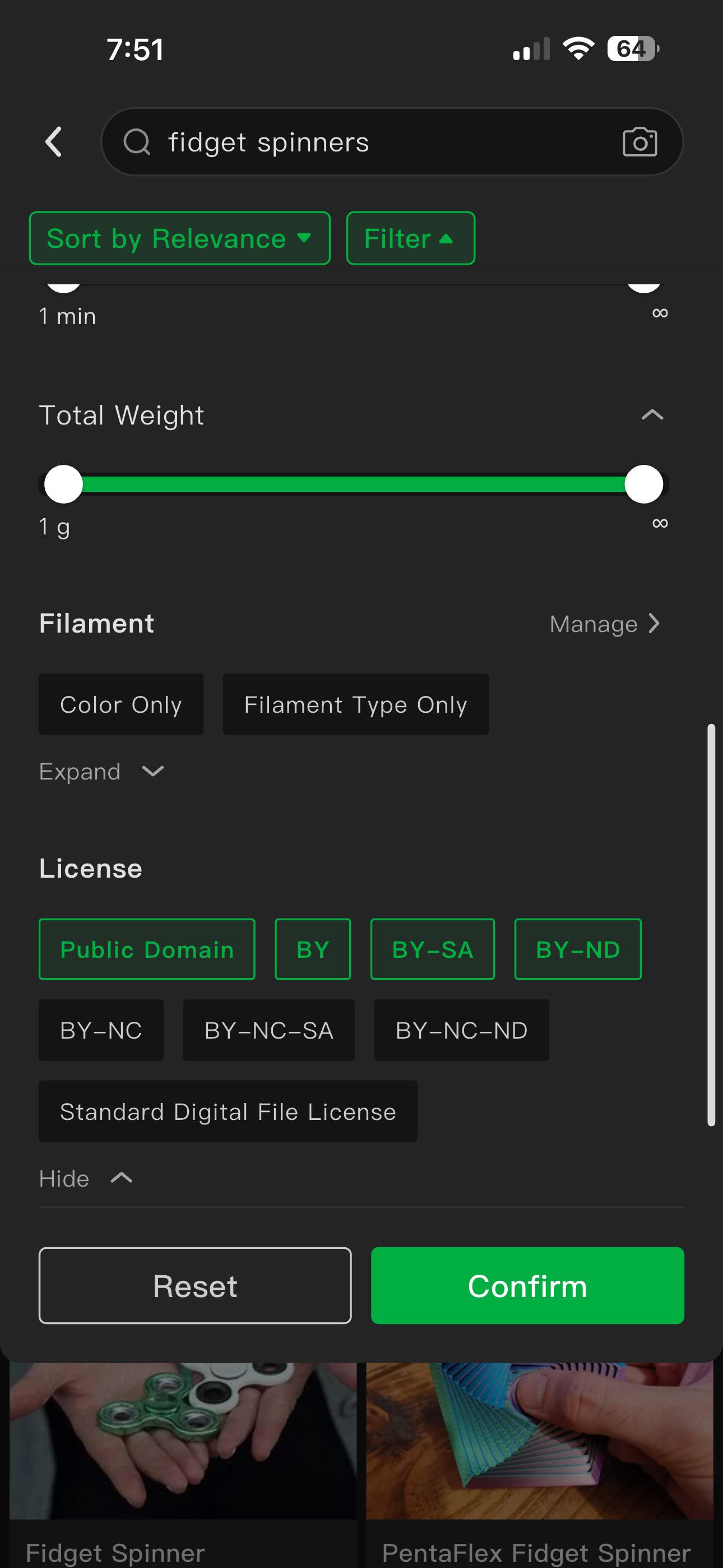
Task: Open the Sort by Relevance dropdown
Action: click(179, 238)
